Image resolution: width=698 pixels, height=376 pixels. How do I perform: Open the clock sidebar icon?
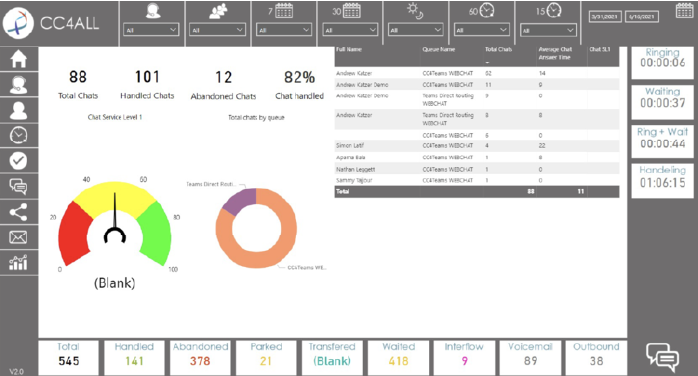click(x=19, y=135)
